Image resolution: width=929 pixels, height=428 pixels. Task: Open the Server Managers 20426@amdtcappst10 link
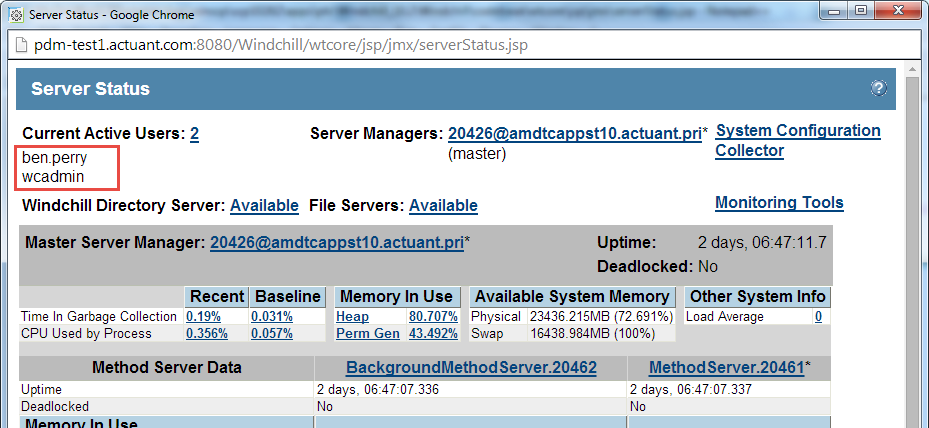point(575,133)
